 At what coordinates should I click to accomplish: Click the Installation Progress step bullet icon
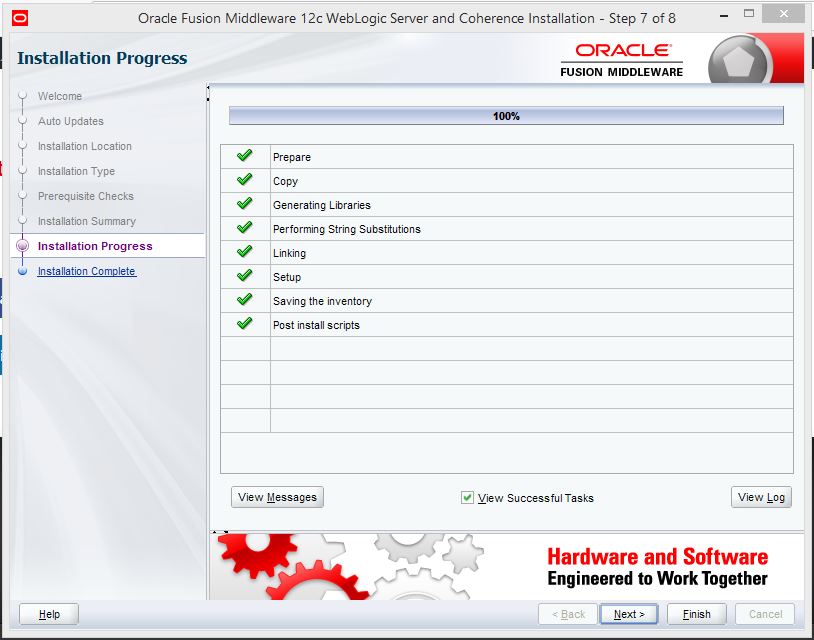point(22,246)
